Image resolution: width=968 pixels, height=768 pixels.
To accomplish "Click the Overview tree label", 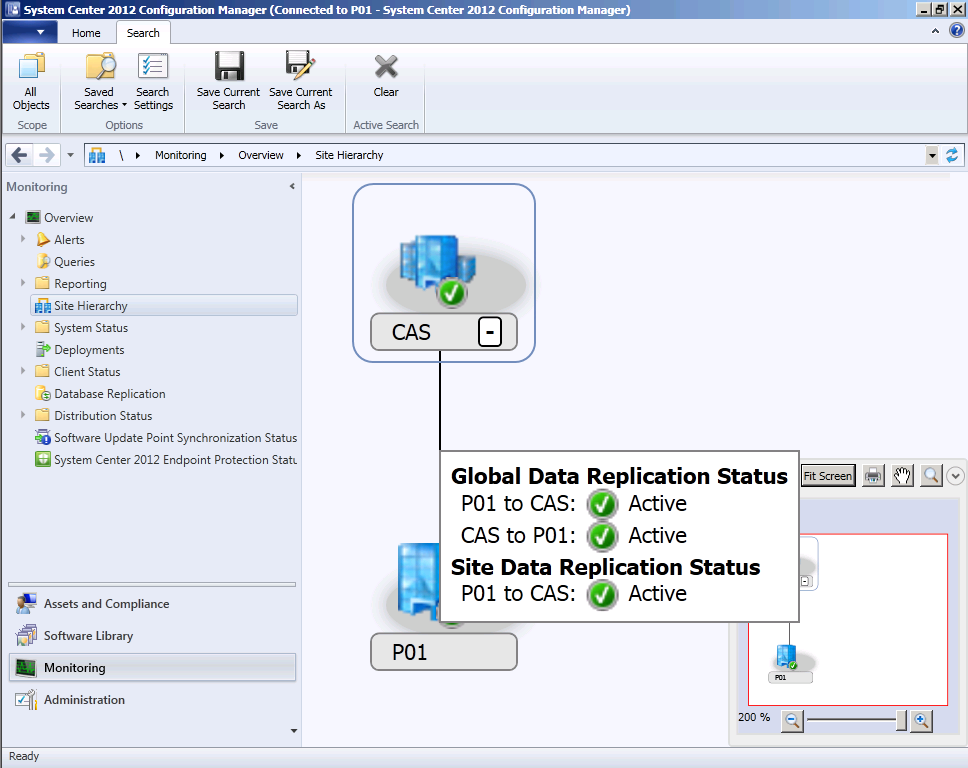I will tap(69, 218).
